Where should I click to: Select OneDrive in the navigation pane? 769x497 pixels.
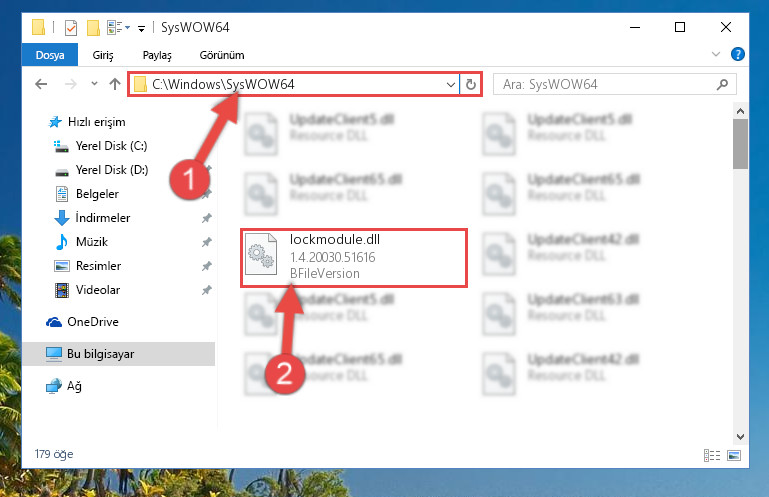pos(93,322)
